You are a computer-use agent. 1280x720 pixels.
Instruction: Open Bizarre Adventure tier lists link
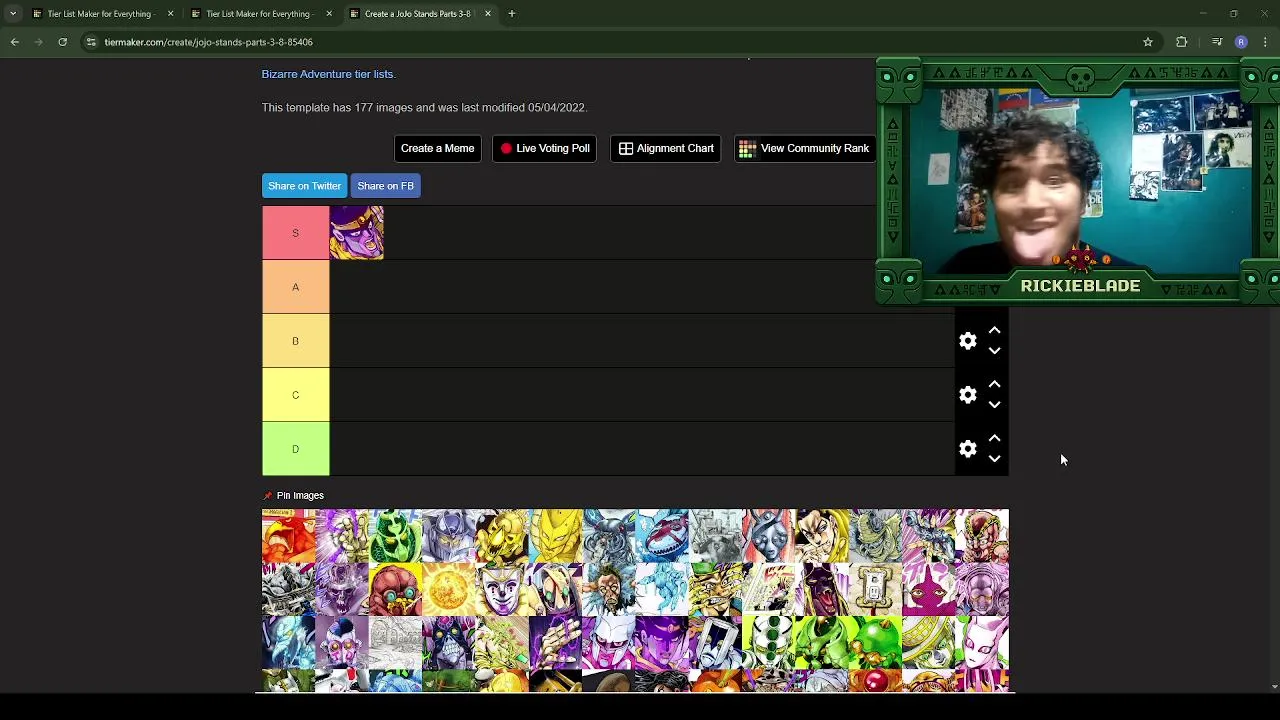pyautogui.click(x=328, y=74)
